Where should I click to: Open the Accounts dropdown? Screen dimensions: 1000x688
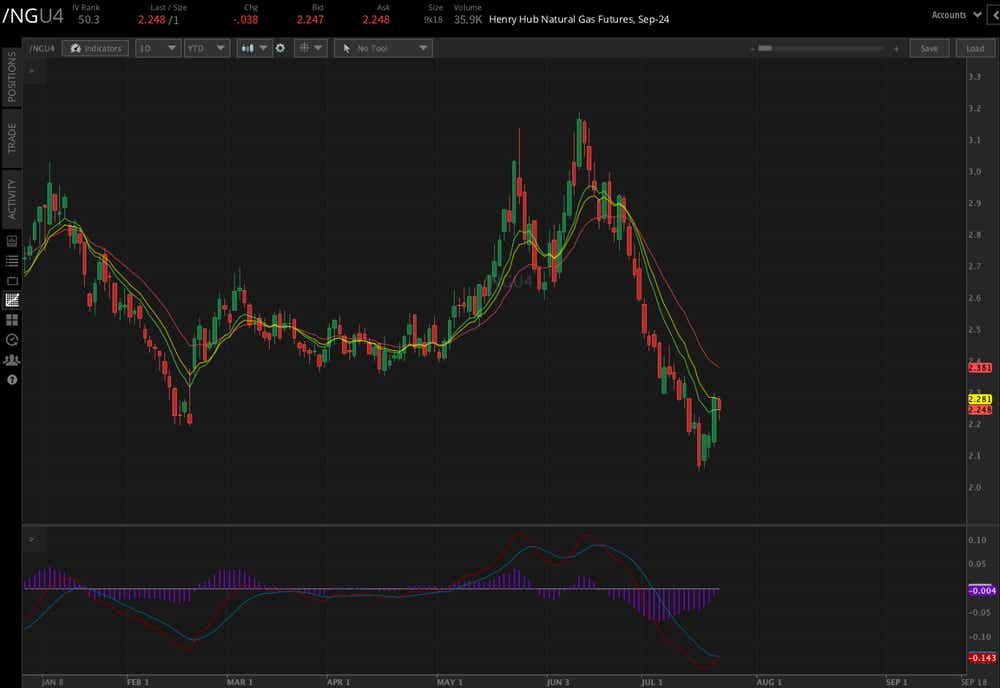955,14
